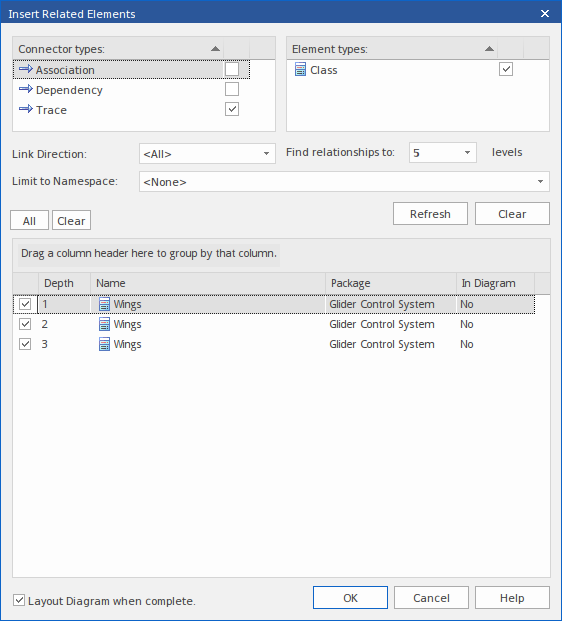Select the Association connector row label
Viewport: 562px width, 621px height.
[65, 70]
